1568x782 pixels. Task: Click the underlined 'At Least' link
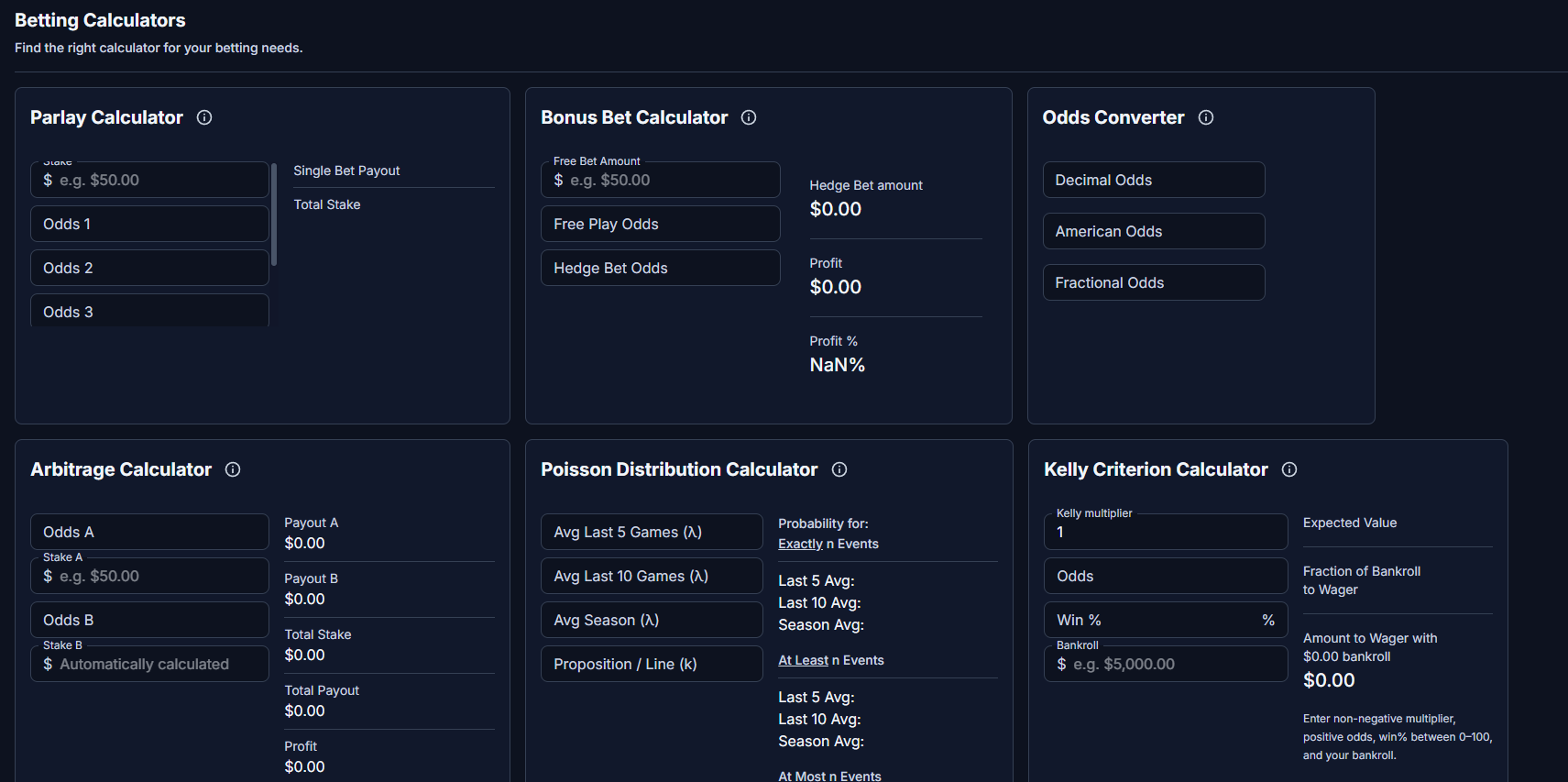803,660
